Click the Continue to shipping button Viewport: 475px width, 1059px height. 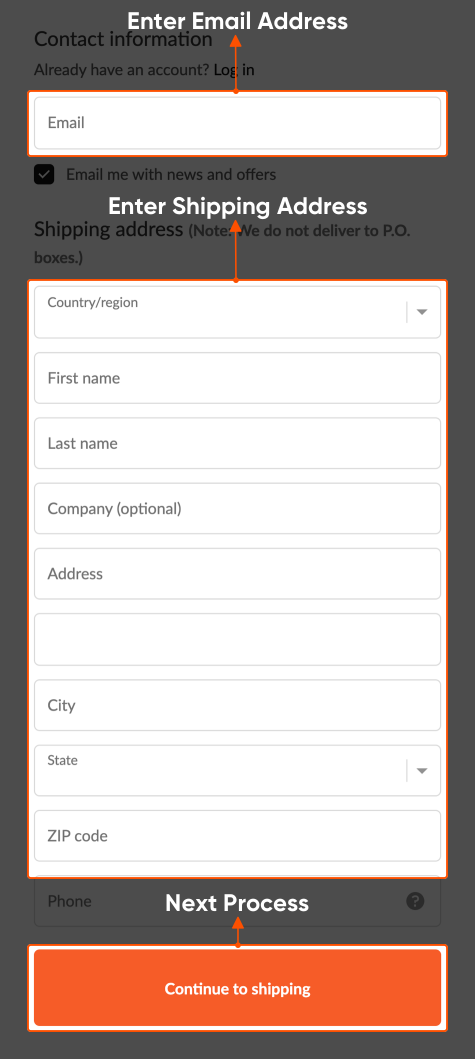(x=237, y=988)
